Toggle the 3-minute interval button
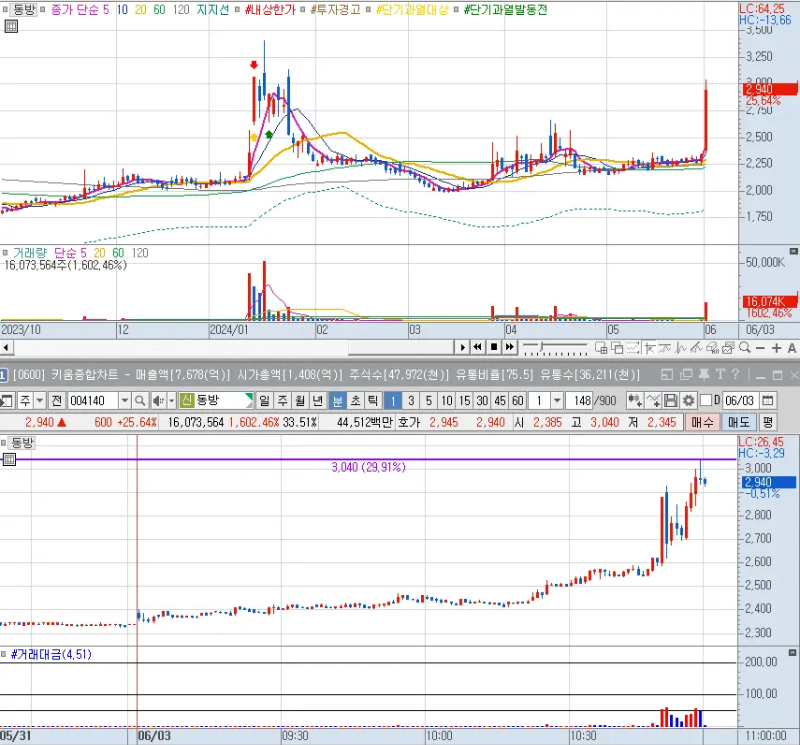This screenshot has height=745, width=800. coord(411,401)
